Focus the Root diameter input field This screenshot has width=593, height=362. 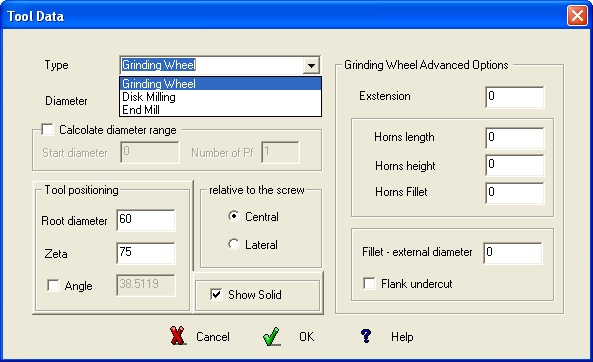point(146,220)
